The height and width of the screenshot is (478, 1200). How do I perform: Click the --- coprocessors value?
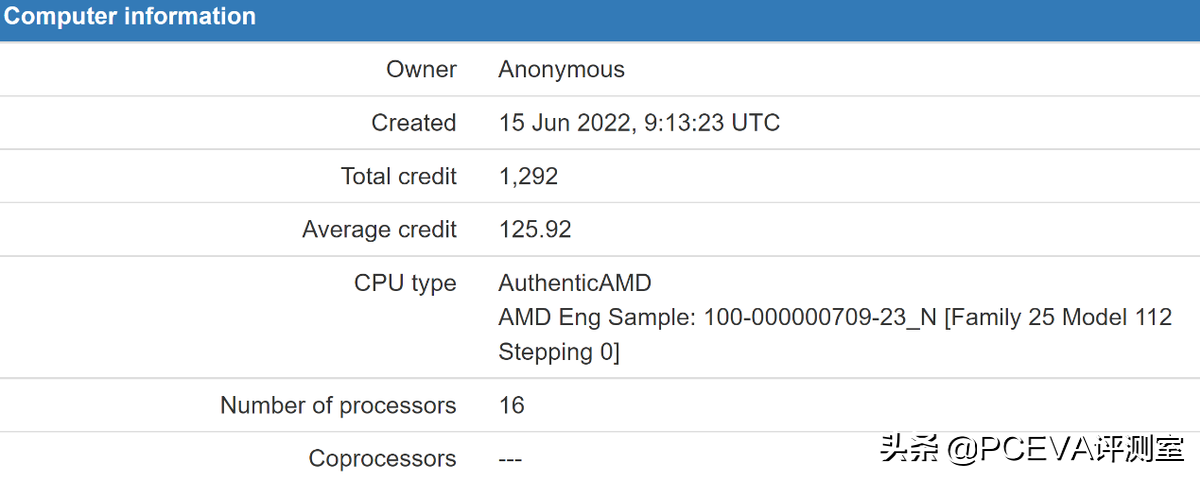click(510, 459)
